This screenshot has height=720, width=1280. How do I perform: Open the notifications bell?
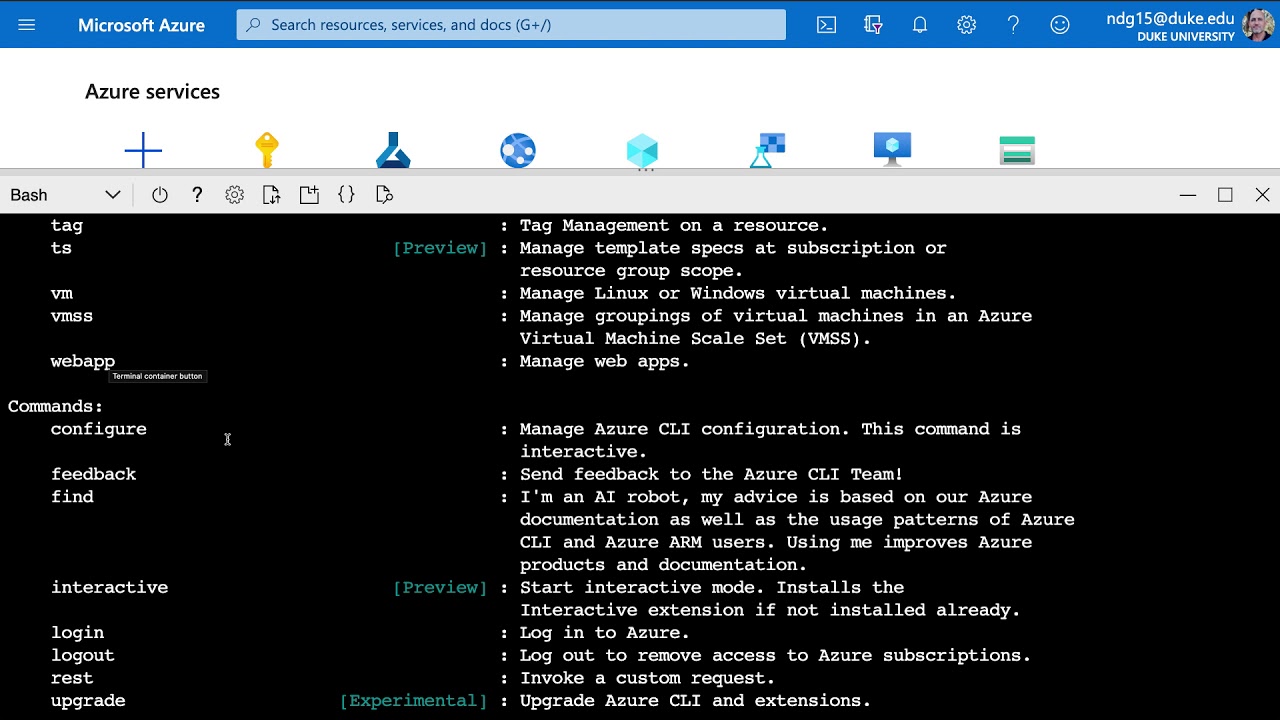[x=920, y=25]
